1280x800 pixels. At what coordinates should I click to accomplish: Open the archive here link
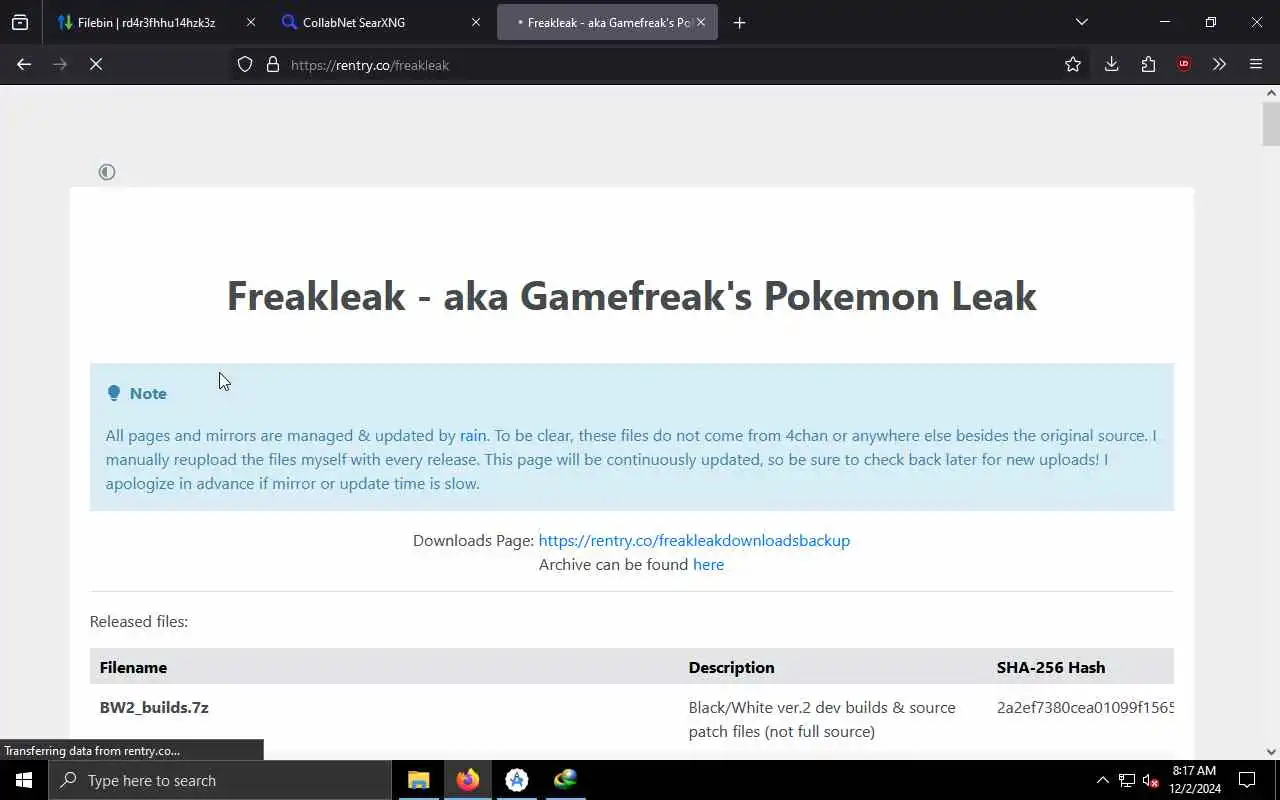click(x=708, y=564)
